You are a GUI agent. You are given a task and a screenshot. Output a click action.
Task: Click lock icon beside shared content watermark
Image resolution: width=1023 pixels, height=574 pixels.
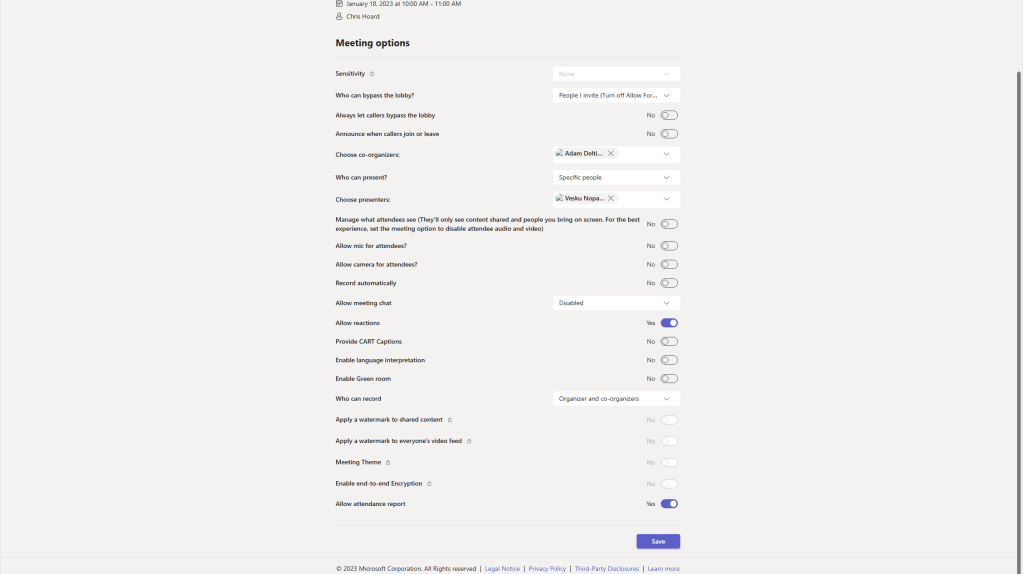[450, 420]
